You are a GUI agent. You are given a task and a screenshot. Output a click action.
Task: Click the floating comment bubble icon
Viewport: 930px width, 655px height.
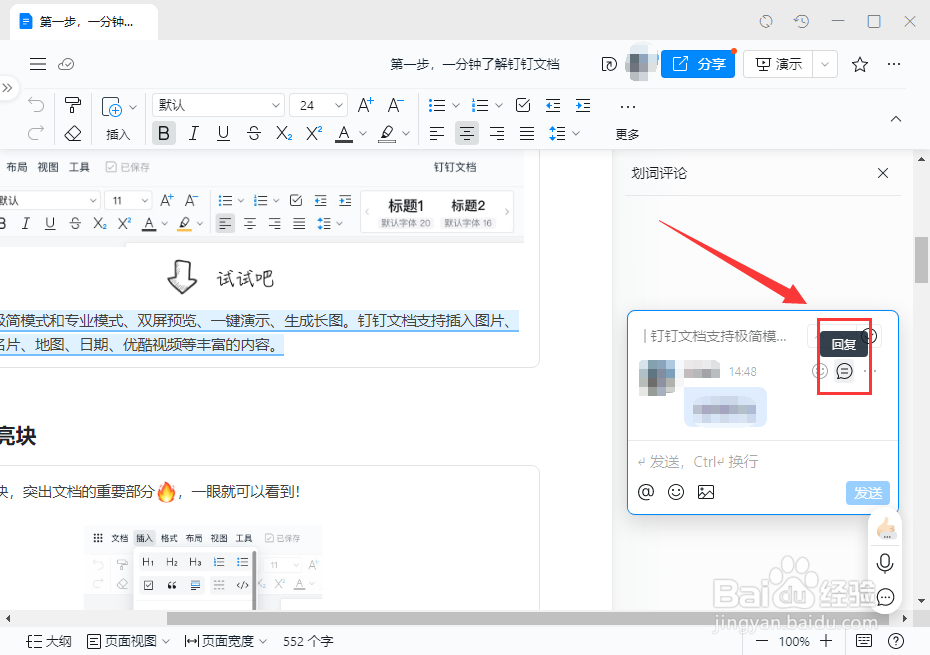pyautogui.click(x=885, y=597)
